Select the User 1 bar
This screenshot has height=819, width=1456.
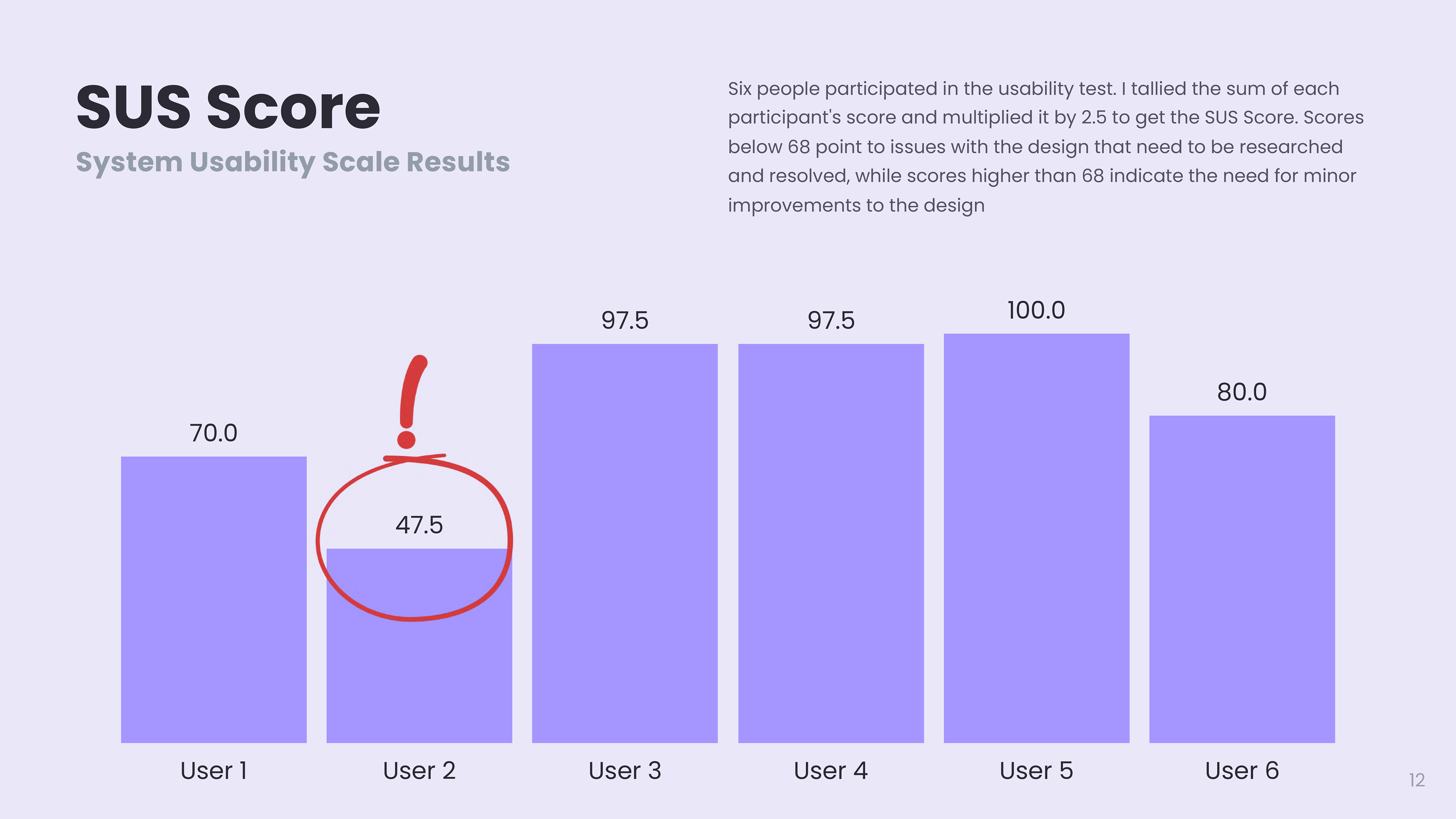coord(213,599)
